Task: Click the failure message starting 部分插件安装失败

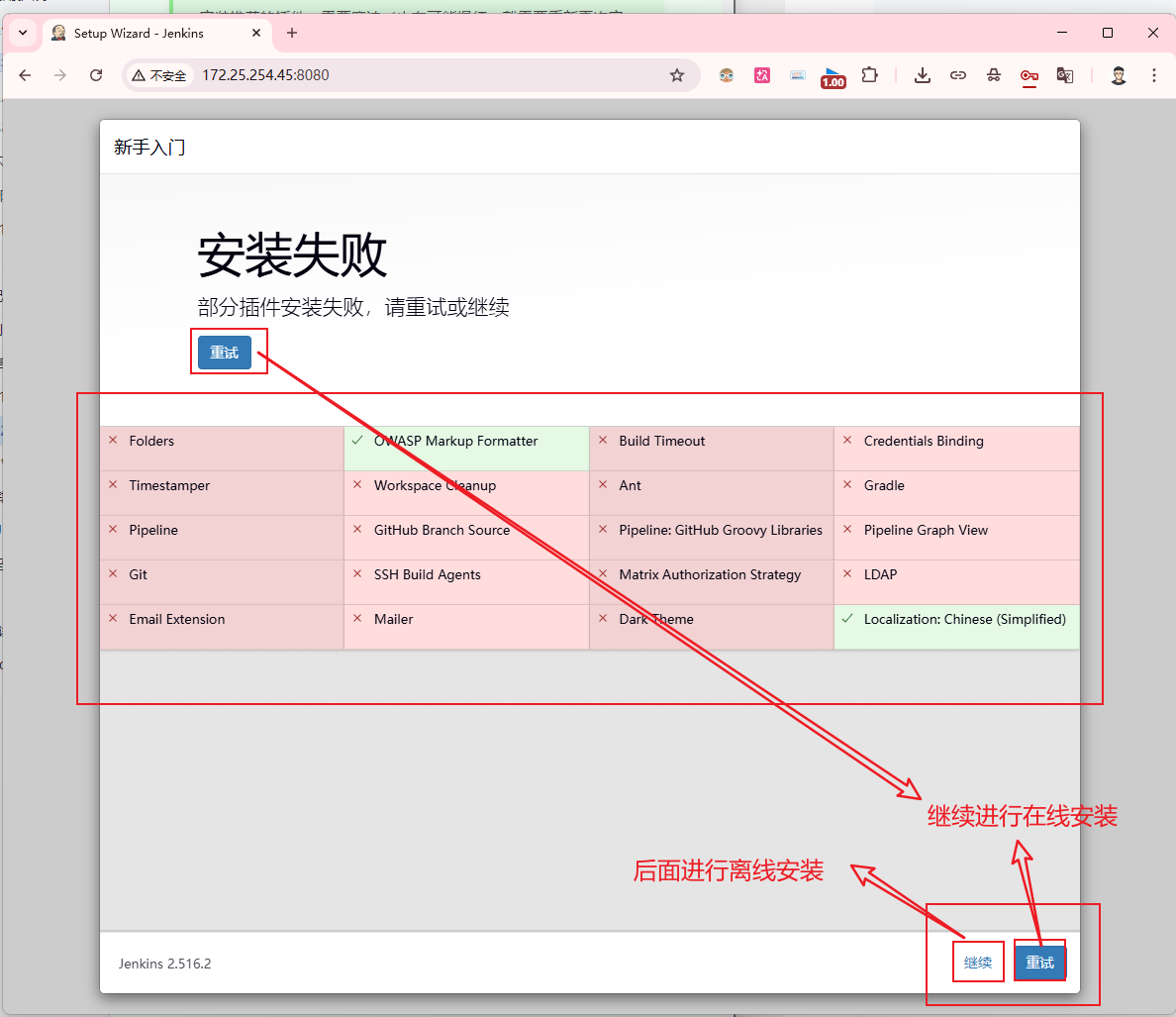Action: coord(353,307)
